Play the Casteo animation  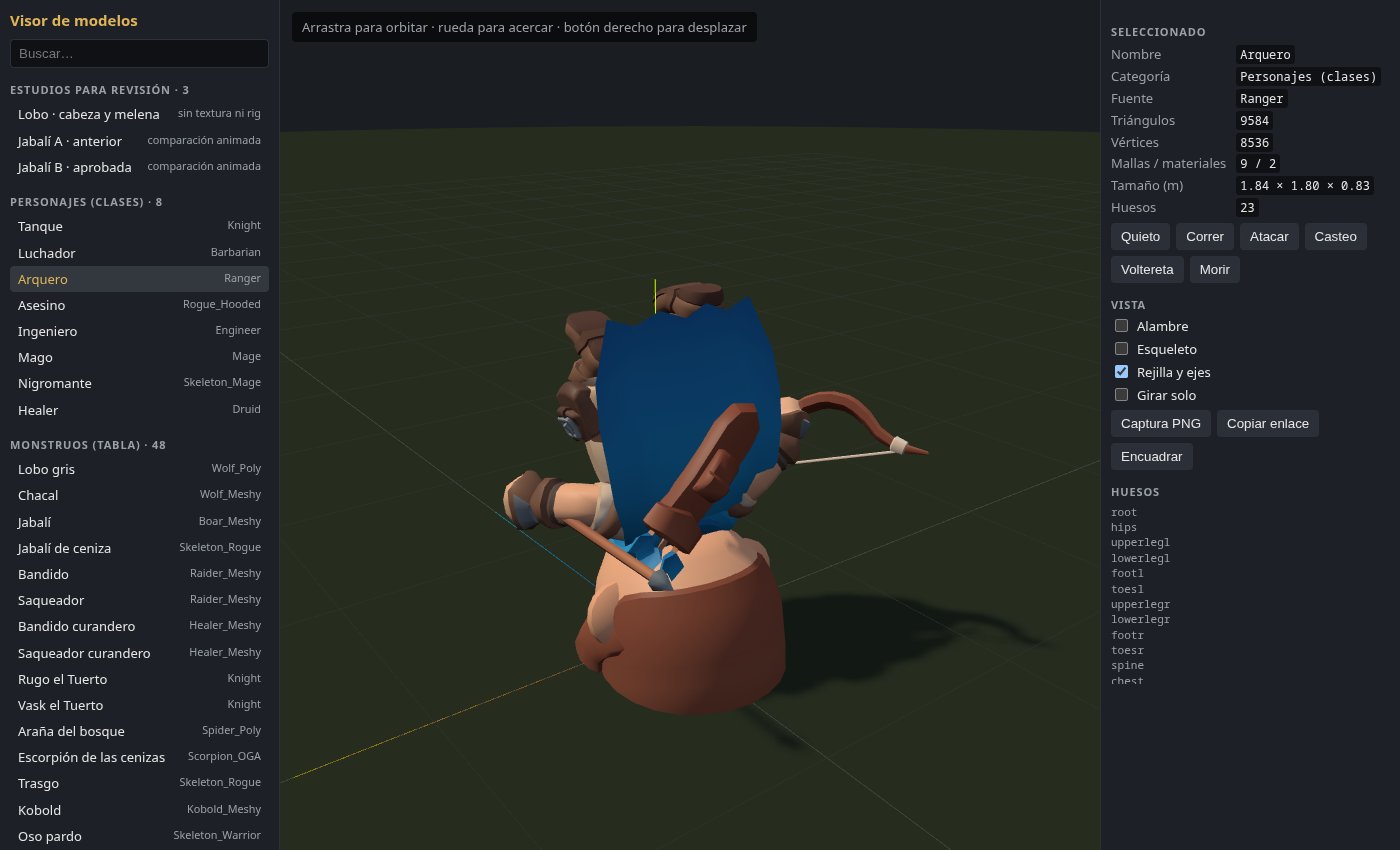[x=1336, y=237]
